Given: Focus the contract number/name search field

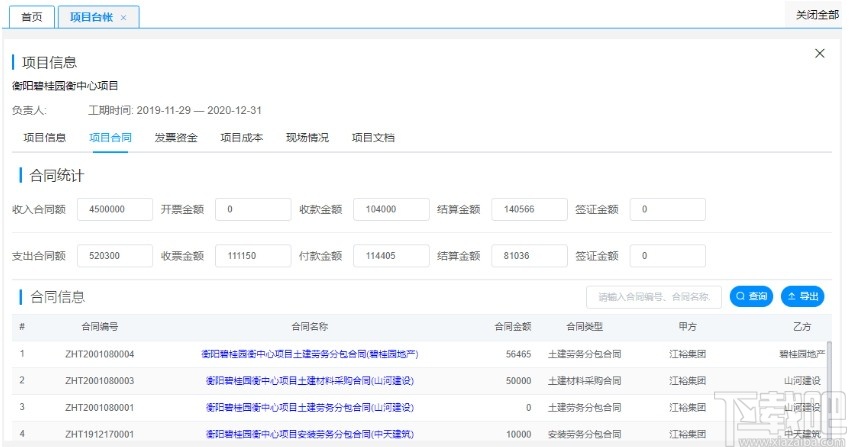Looking at the screenshot, I should 654,297.
